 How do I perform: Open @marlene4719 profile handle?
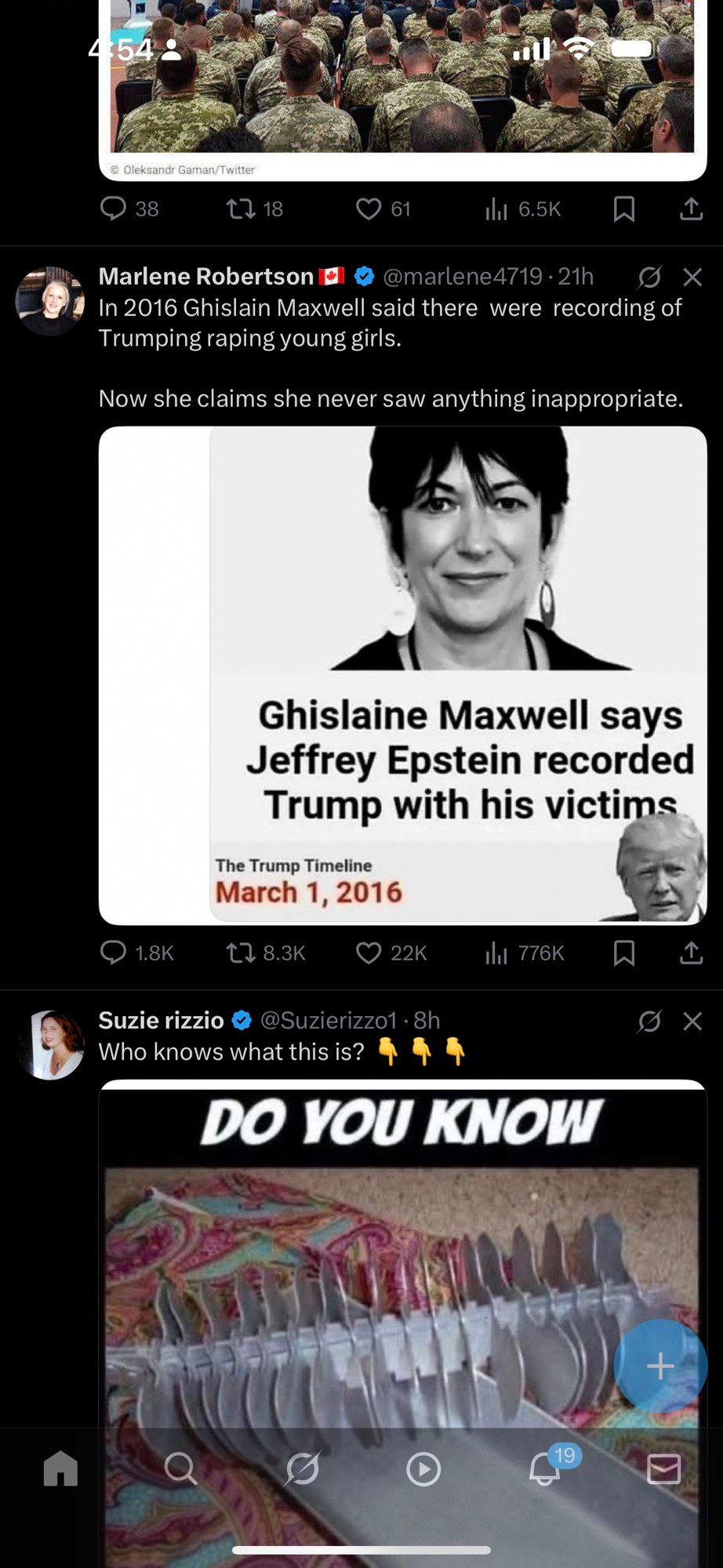tap(463, 276)
